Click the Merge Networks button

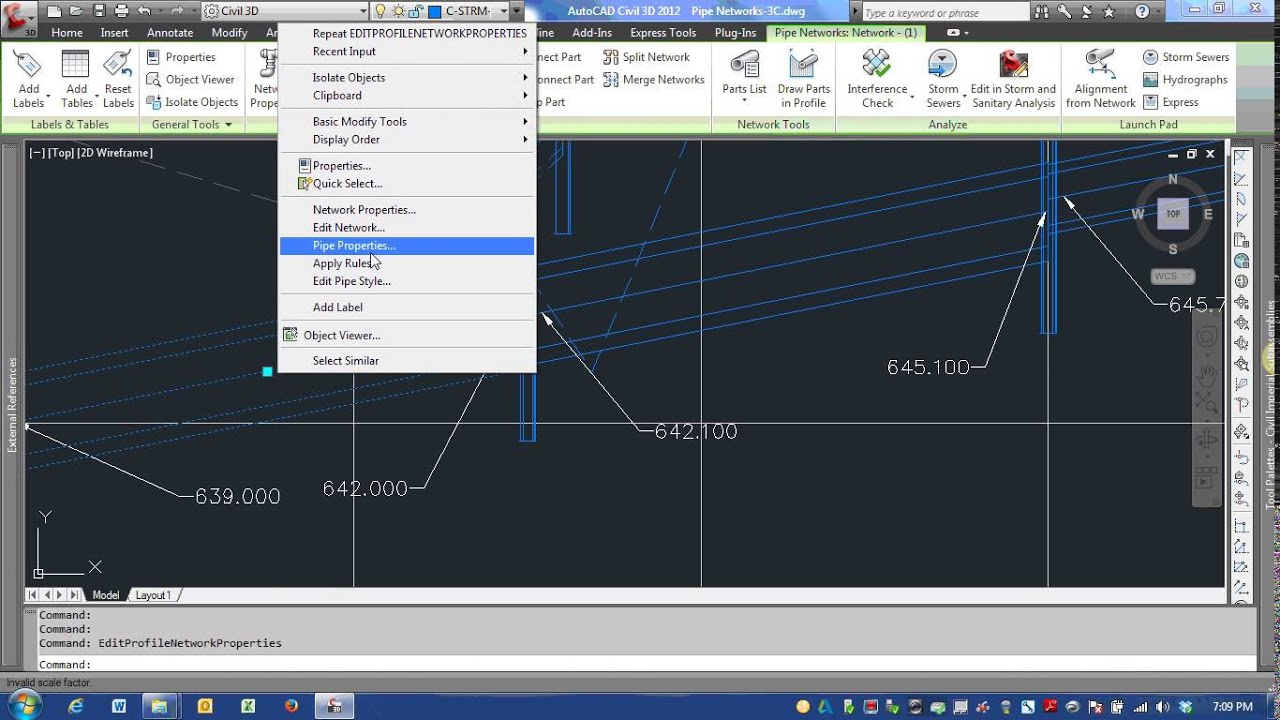pos(655,79)
